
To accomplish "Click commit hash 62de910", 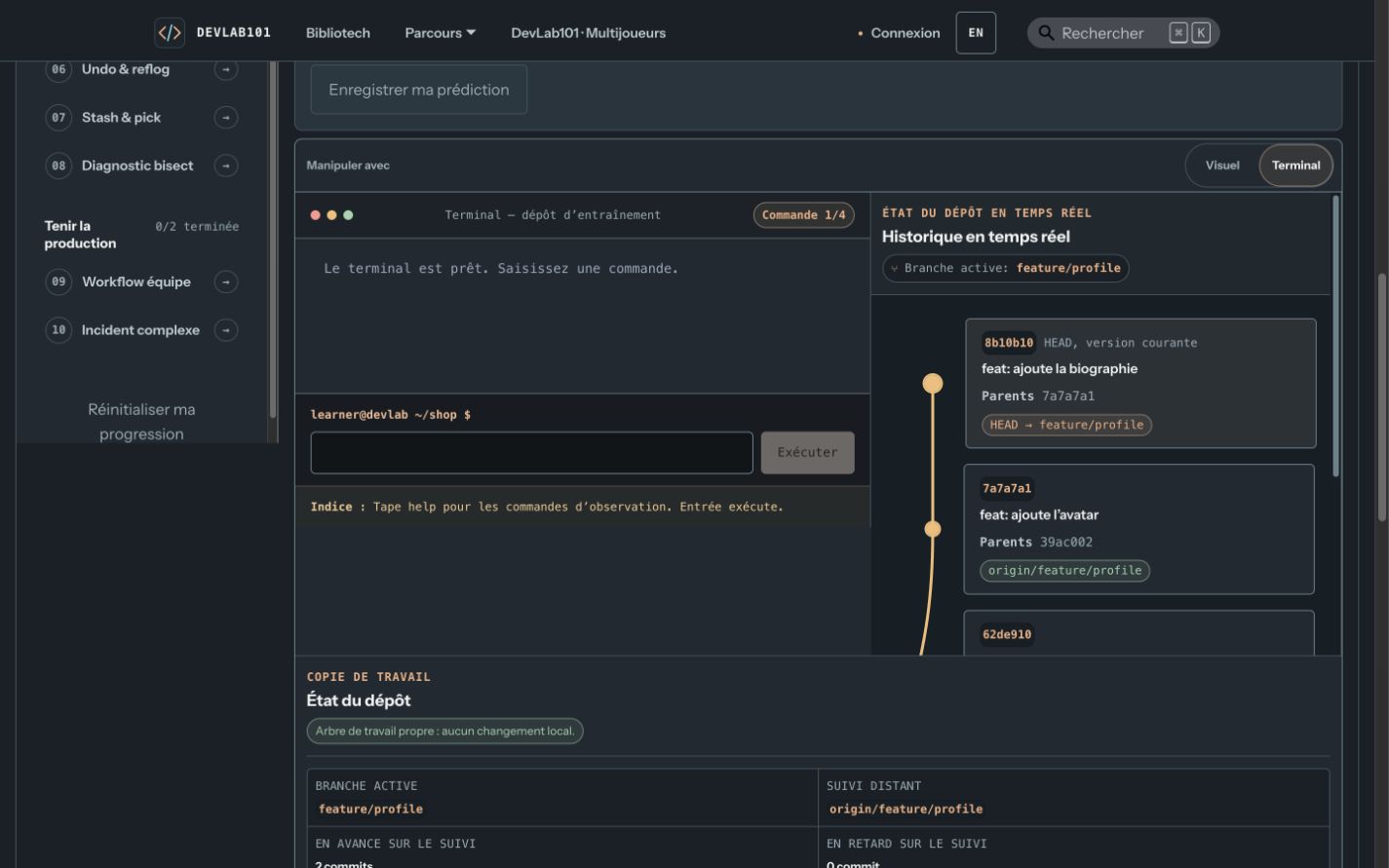I will pos(1007,635).
